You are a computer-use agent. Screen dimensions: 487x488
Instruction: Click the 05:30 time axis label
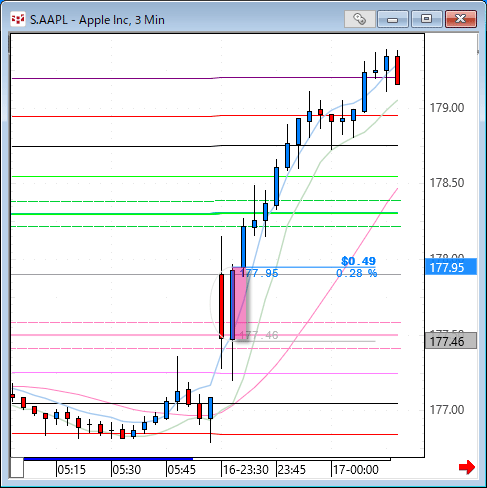tap(127, 470)
